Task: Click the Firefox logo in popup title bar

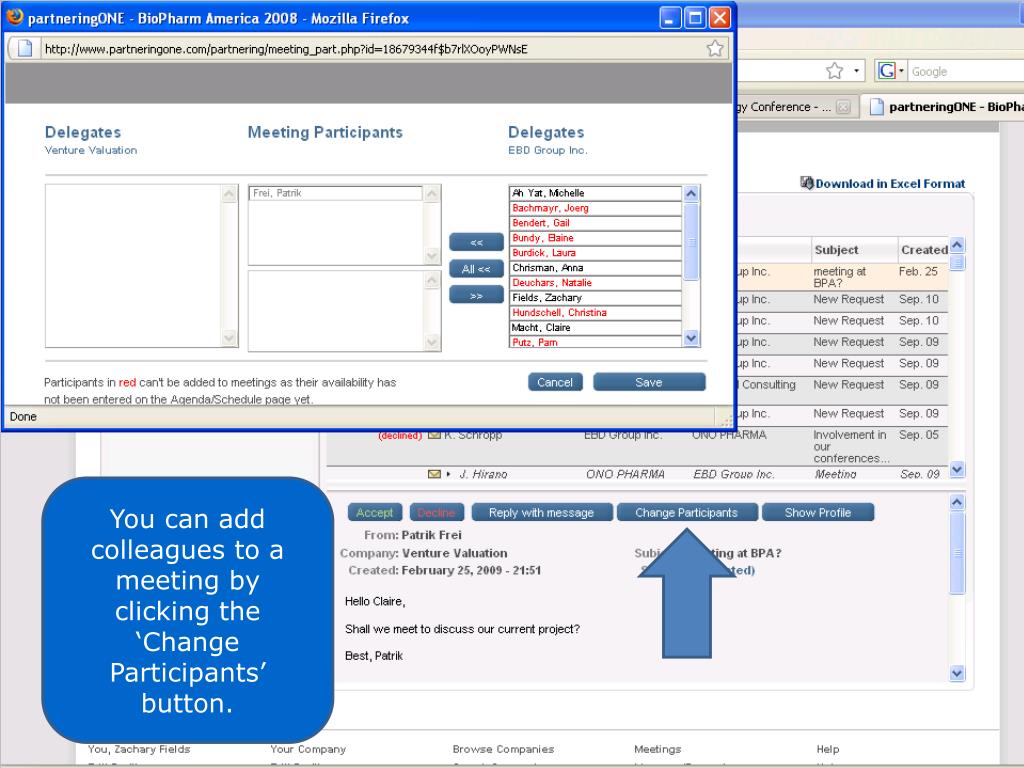Action: tap(14, 17)
